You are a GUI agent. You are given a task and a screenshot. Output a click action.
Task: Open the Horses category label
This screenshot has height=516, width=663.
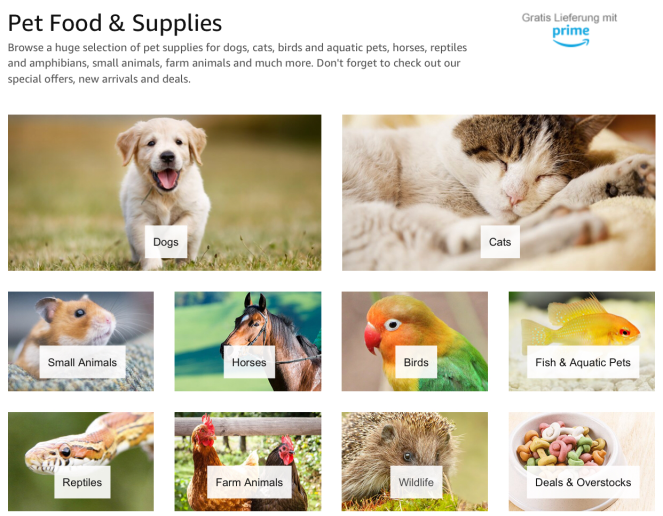tap(249, 362)
